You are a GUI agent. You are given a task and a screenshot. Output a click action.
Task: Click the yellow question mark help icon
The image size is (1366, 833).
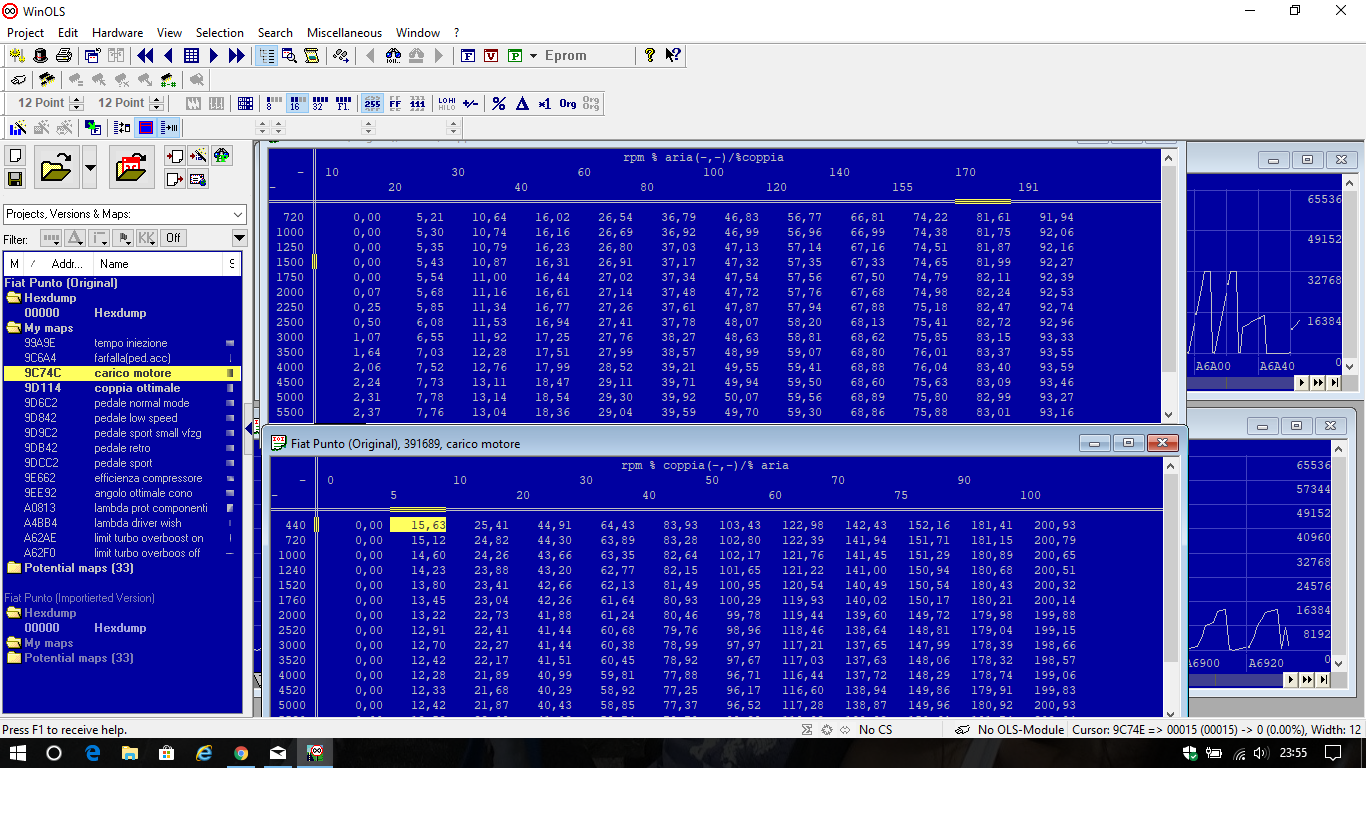click(650, 56)
